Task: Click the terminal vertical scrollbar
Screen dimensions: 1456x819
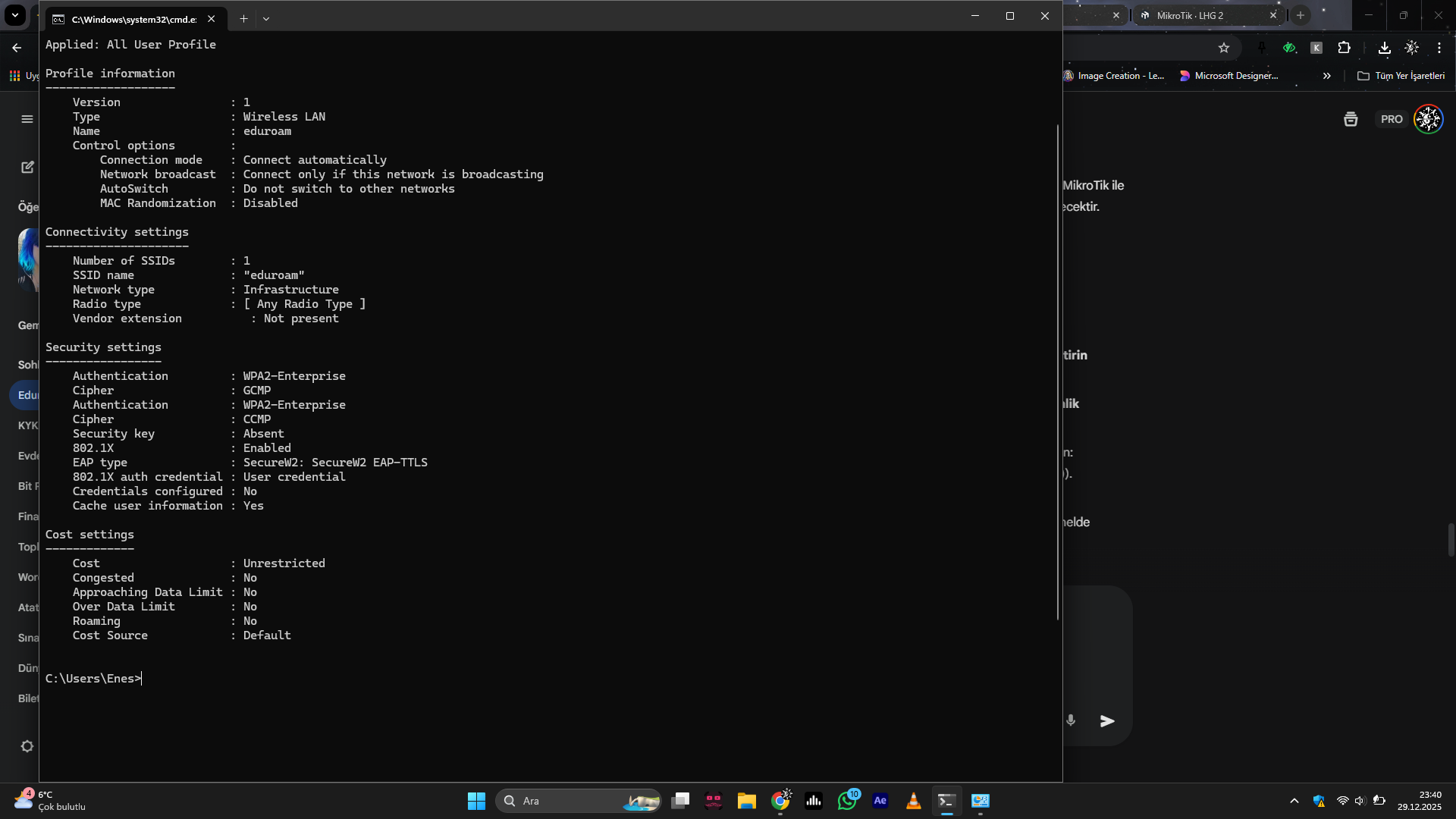Action: pyautogui.click(x=1057, y=372)
